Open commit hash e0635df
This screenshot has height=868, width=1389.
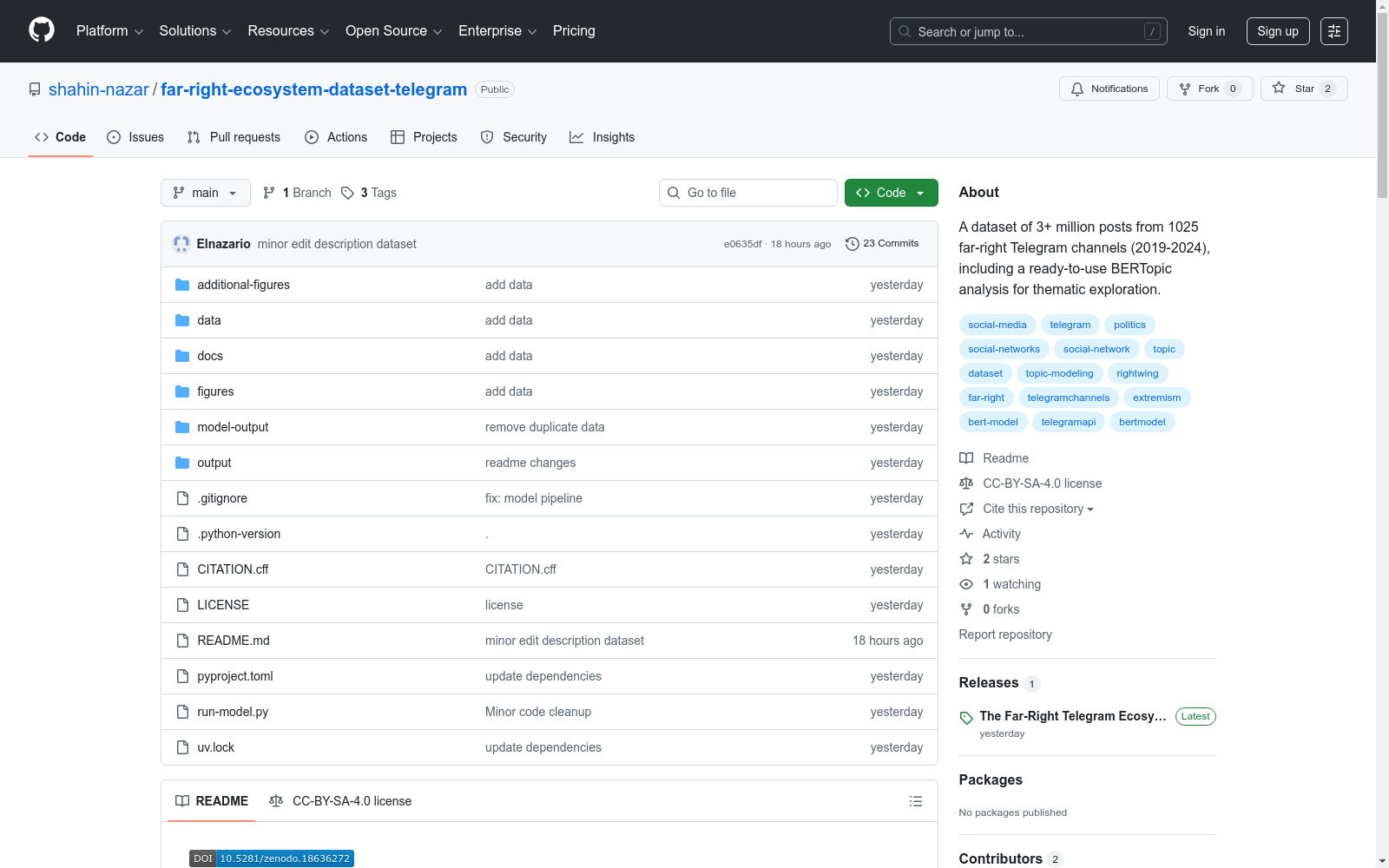point(742,244)
